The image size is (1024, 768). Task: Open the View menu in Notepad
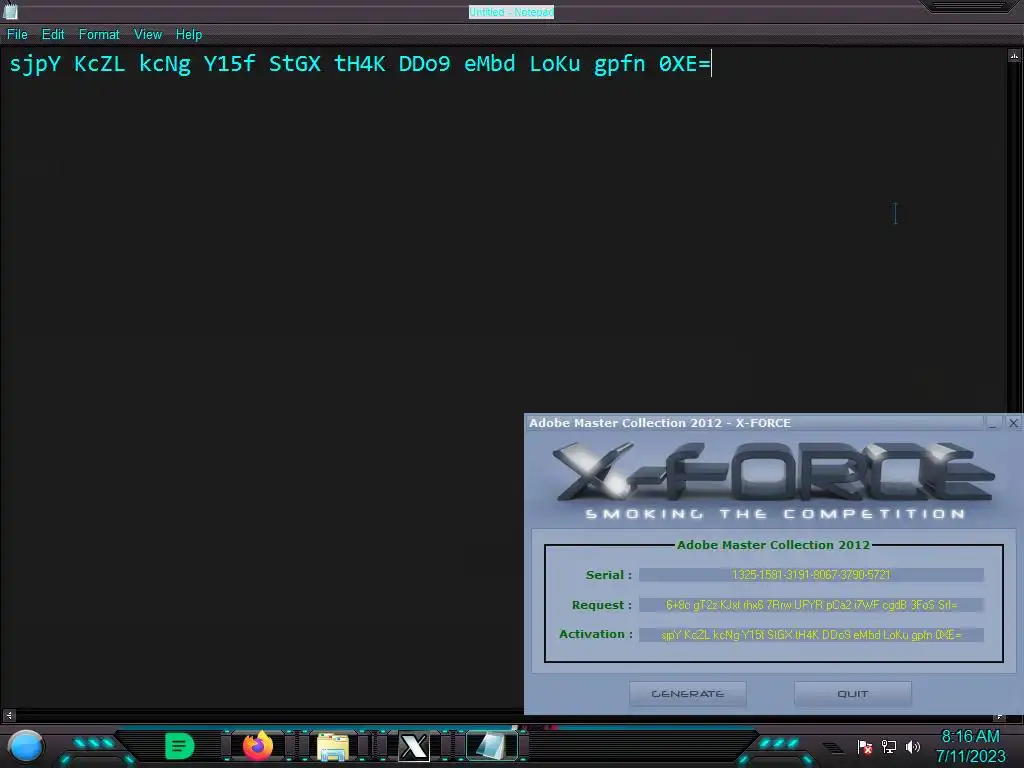click(148, 35)
